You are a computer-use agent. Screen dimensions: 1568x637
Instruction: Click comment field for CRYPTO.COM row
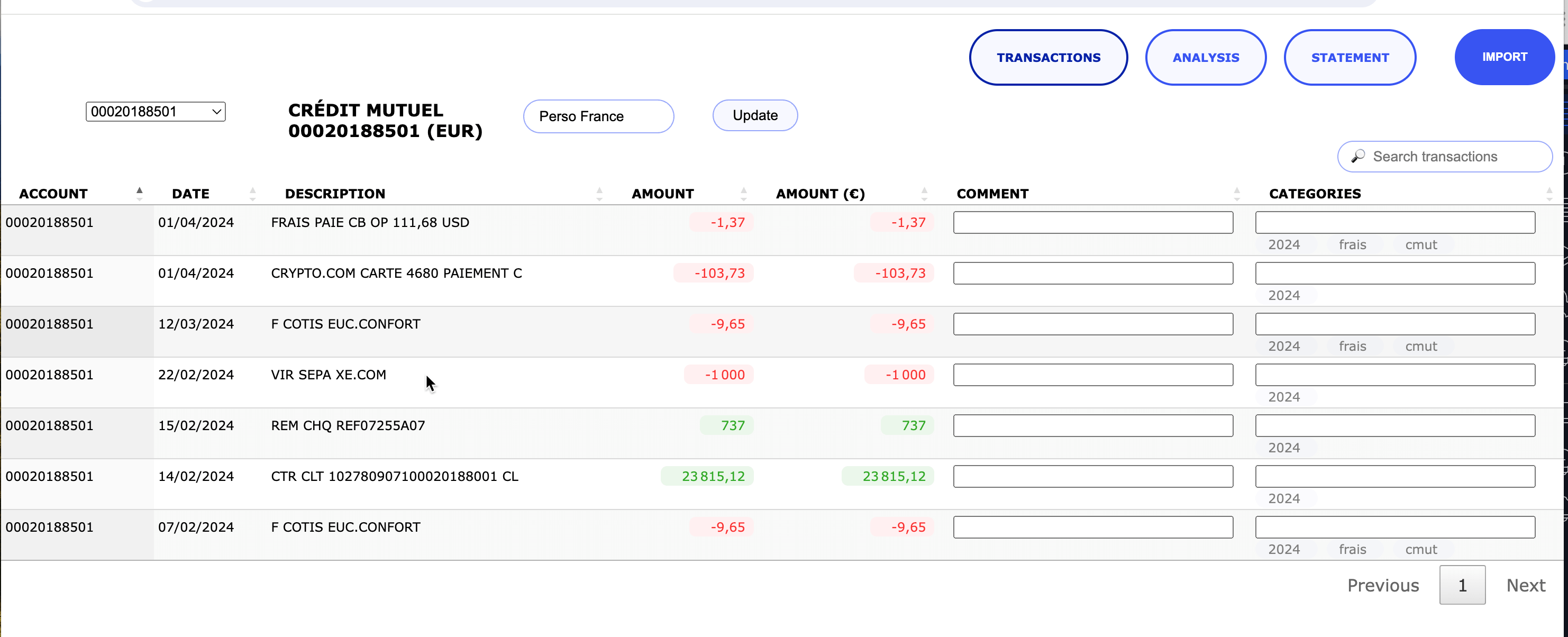[x=1092, y=273]
